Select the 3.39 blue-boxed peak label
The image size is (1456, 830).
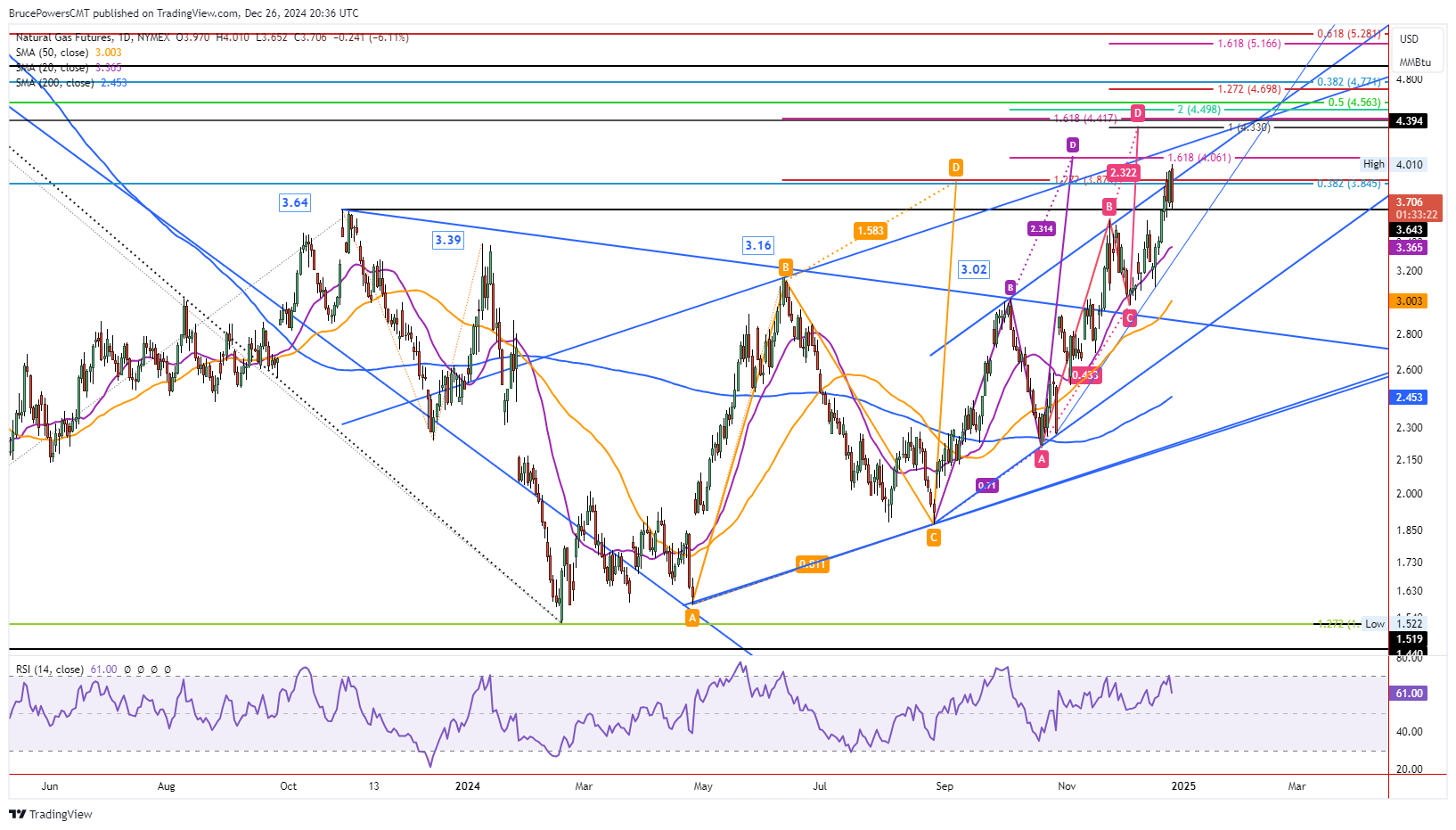(x=448, y=240)
